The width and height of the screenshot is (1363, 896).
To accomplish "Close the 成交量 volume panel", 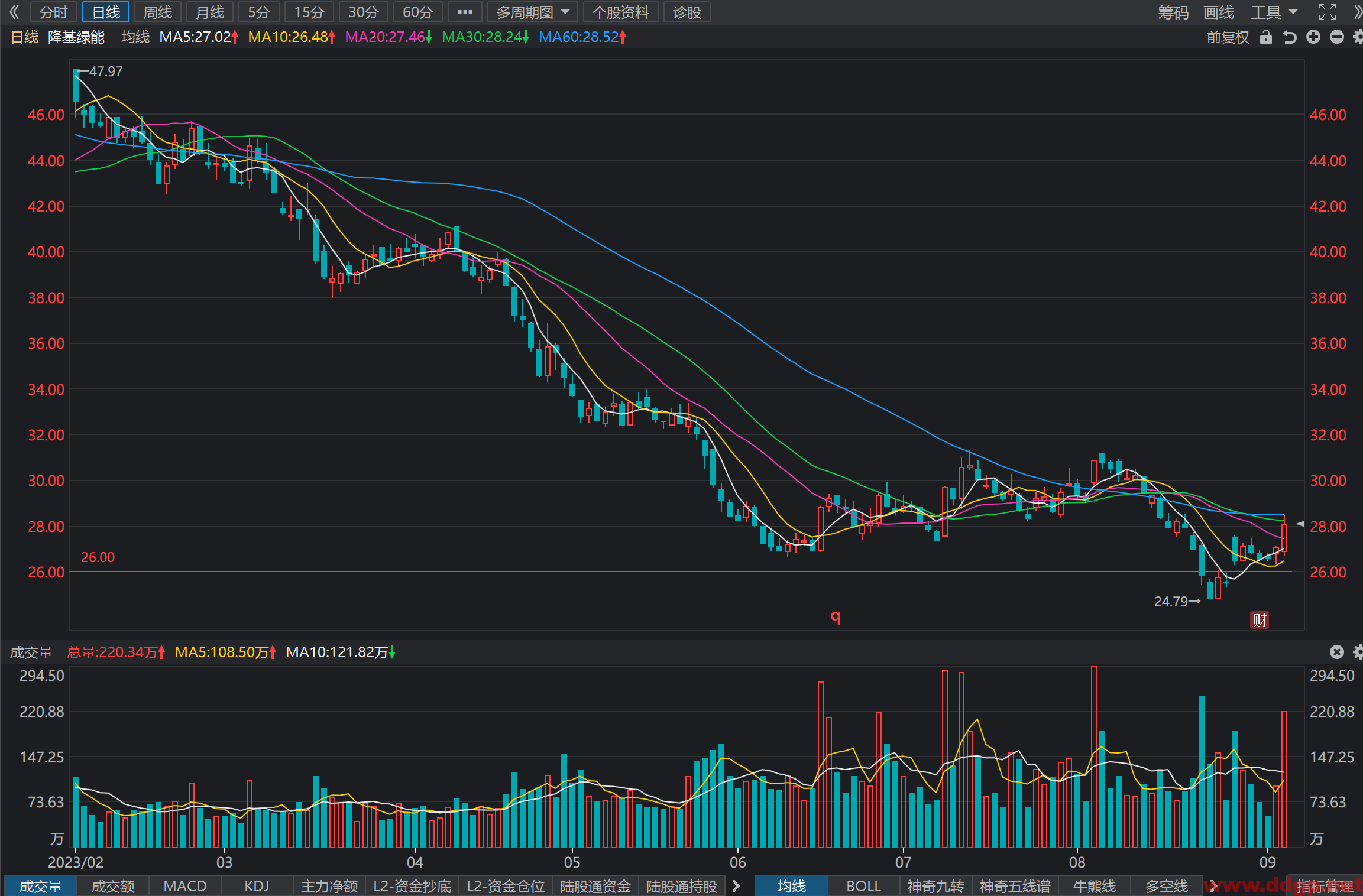I will pos(1337,652).
